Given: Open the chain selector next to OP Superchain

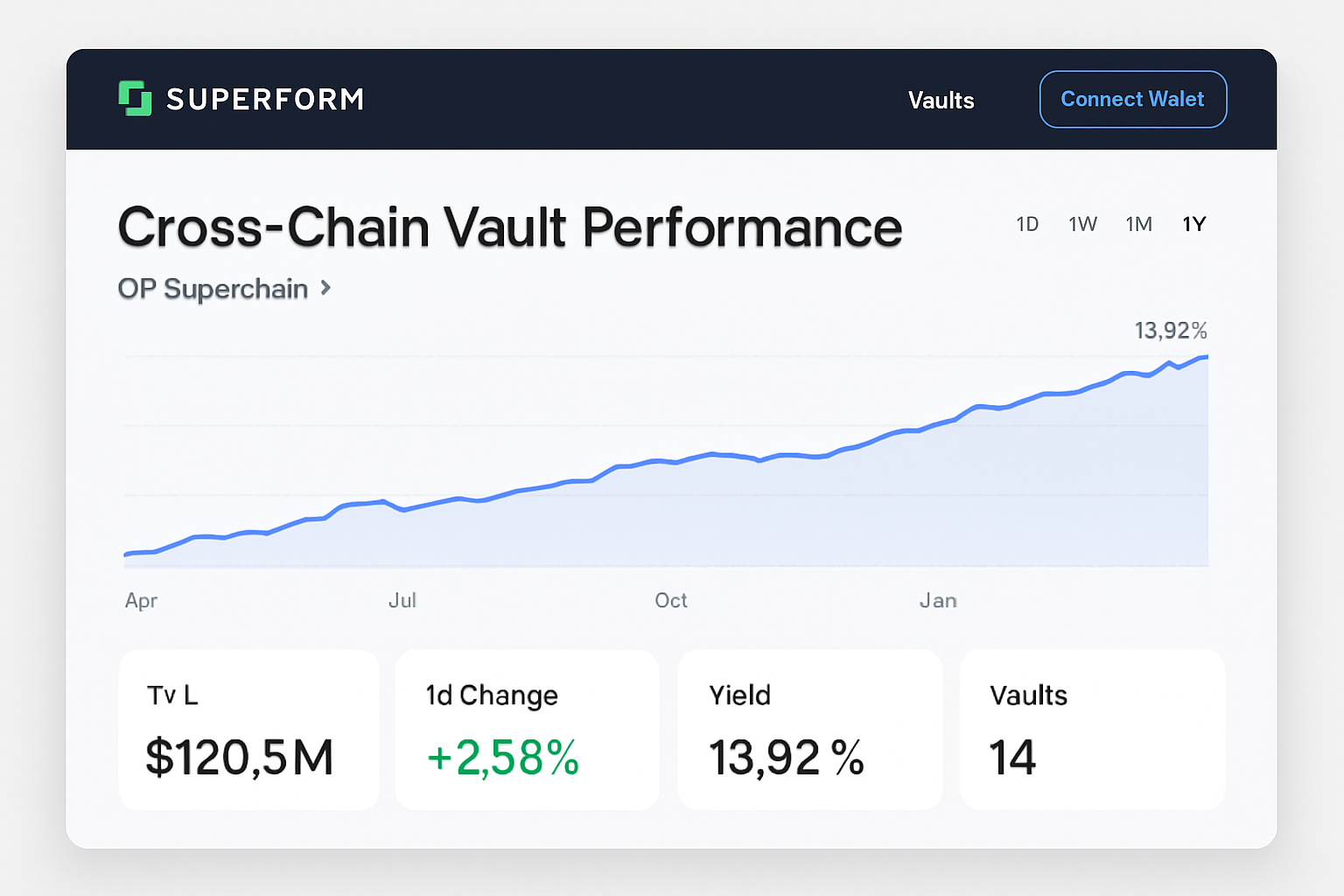Looking at the screenshot, I should (x=325, y=289).
